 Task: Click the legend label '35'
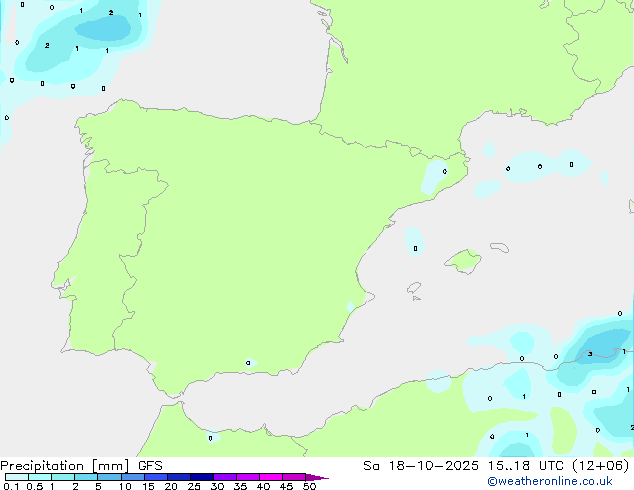[x=240, y=486]
